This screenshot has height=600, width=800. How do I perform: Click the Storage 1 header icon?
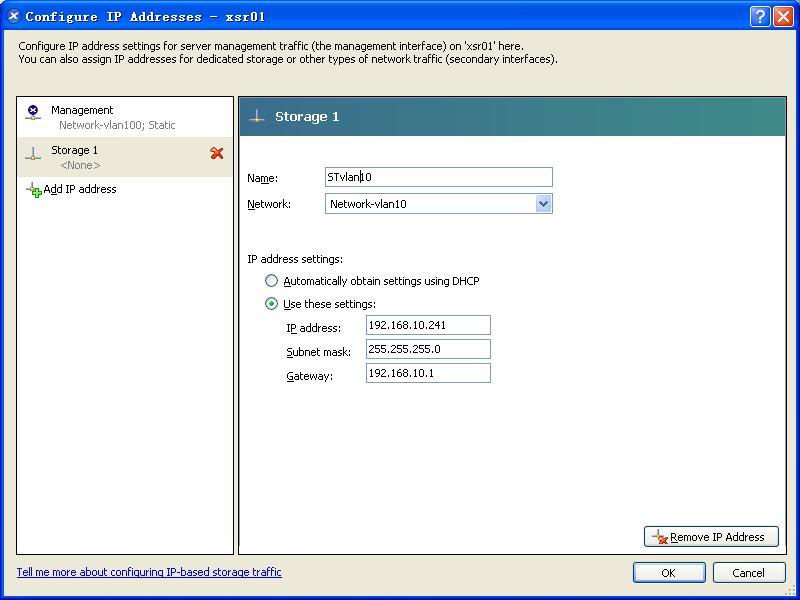point(257,116)
